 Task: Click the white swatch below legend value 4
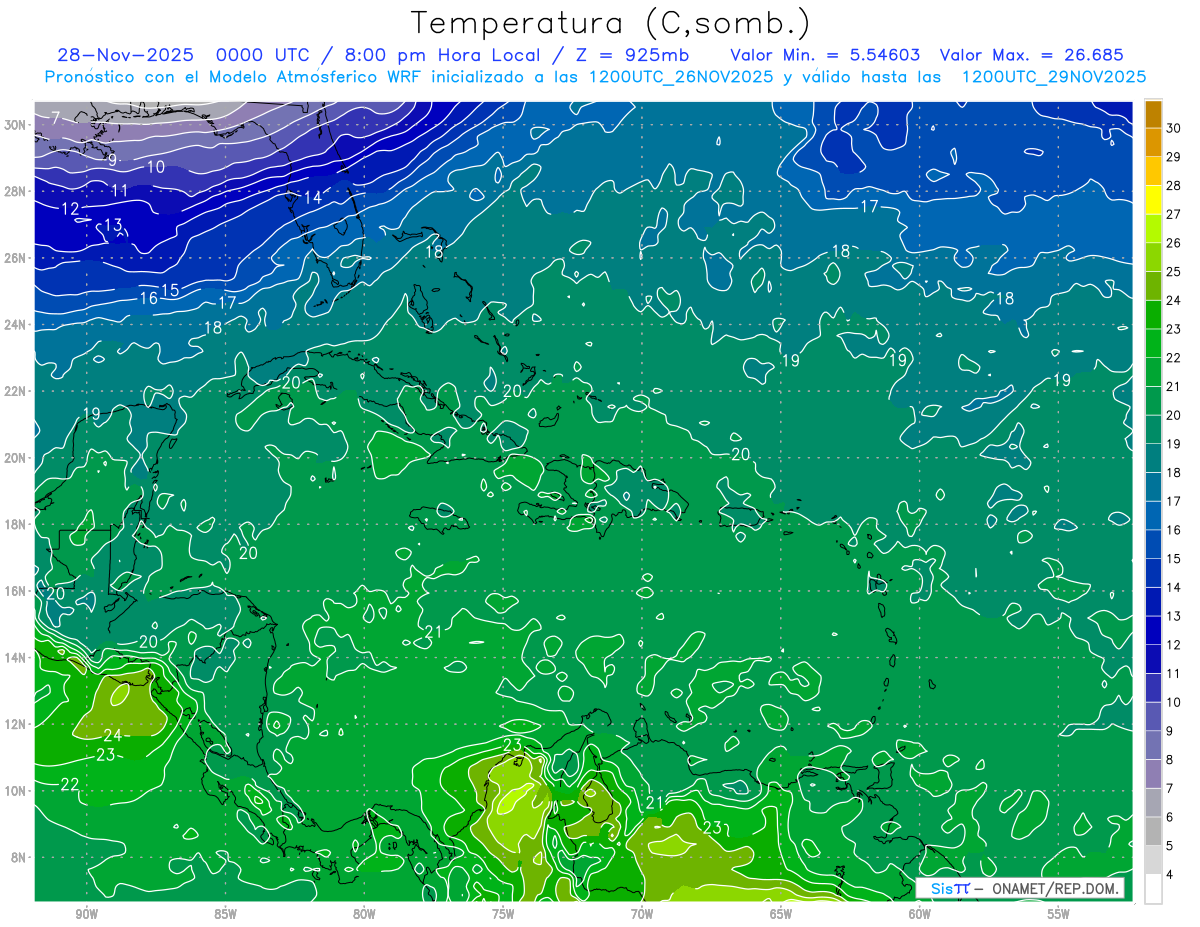click(x=1153, y=889)
